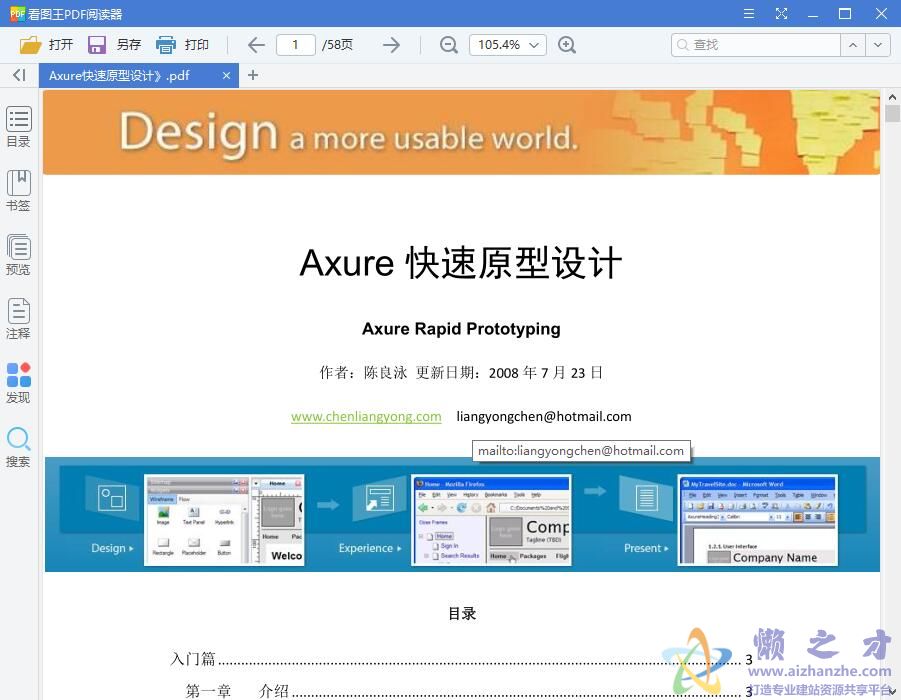Open a PDF with the 打开 folder icon

pos(30,45)
